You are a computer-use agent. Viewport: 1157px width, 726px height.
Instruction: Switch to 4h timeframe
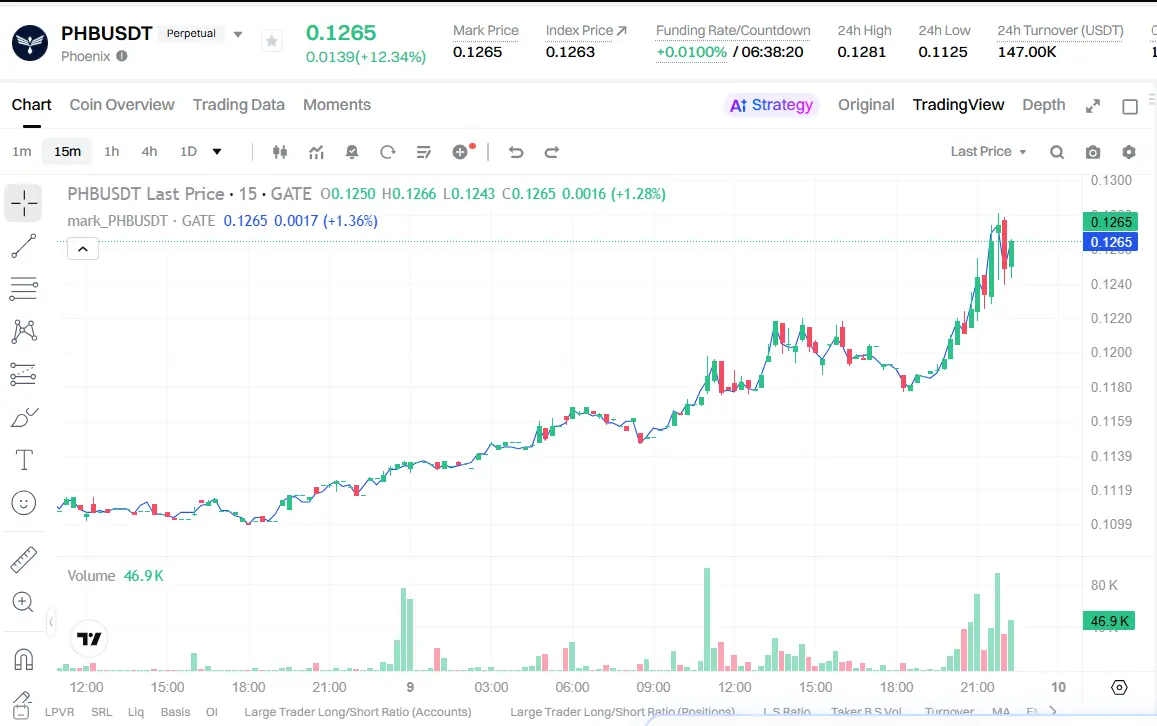[149, 151]
